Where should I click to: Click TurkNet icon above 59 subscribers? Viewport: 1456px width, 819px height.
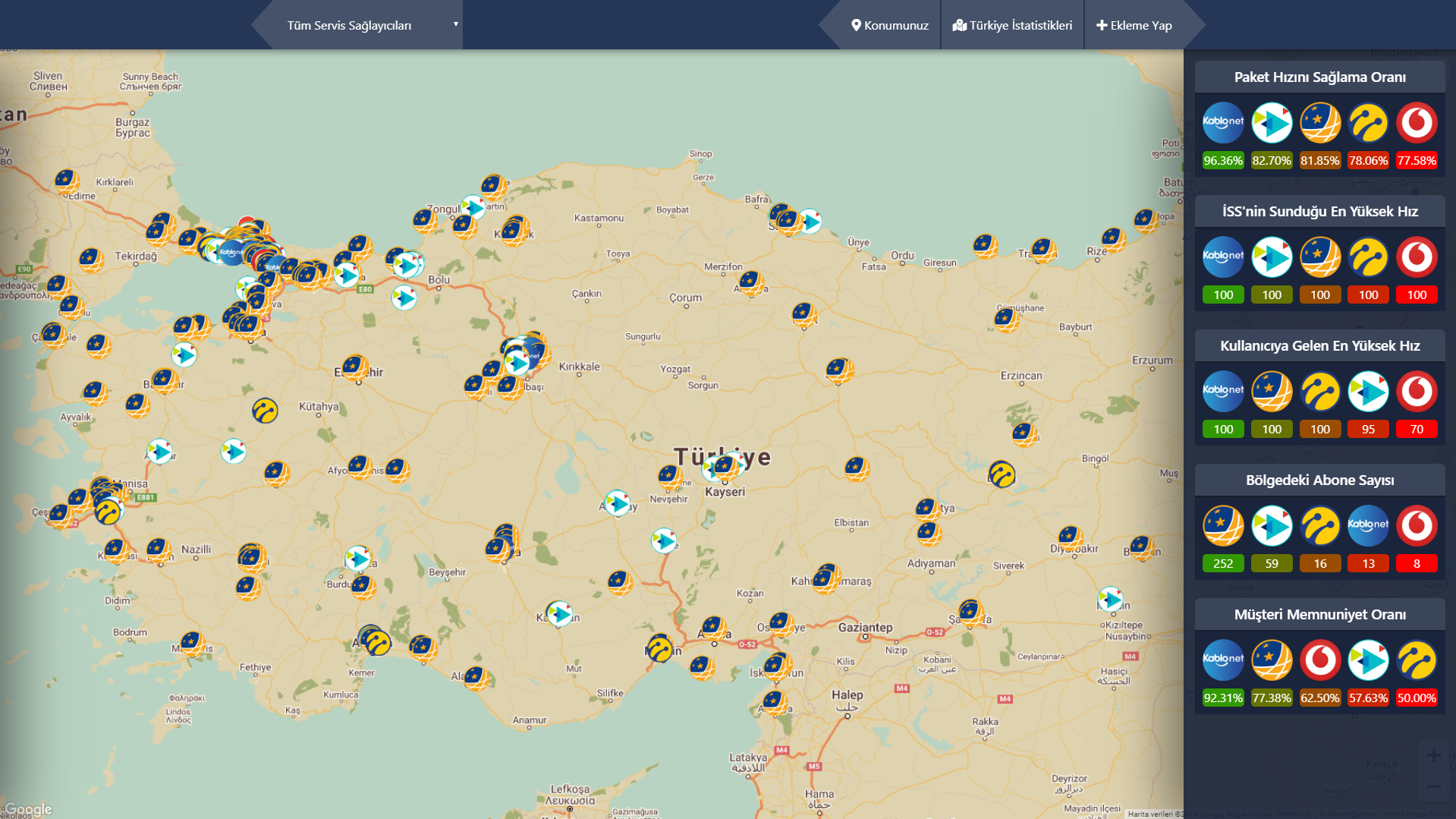coord(1272,525)
